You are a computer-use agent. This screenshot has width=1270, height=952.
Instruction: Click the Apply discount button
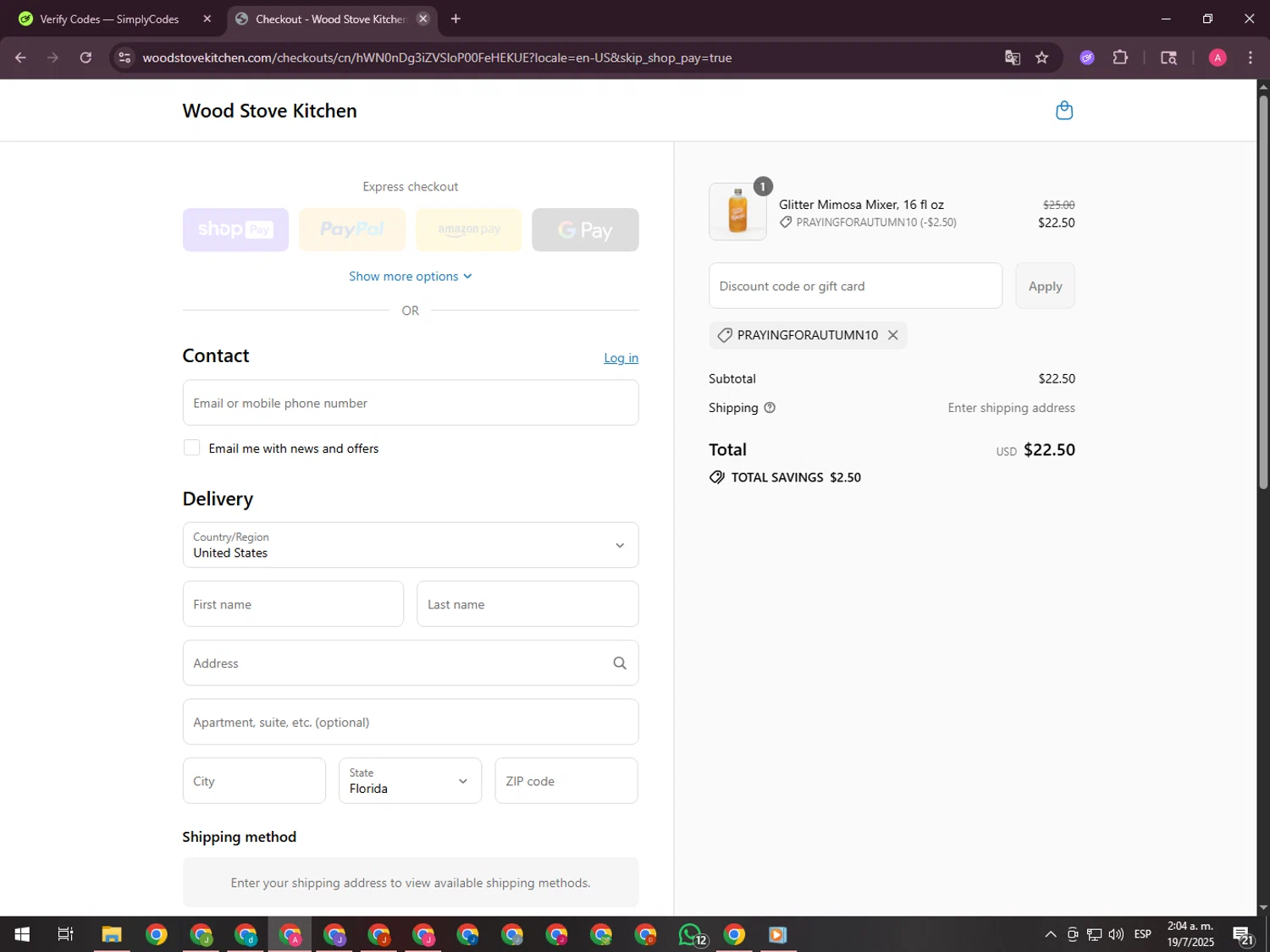[1045, 286]
